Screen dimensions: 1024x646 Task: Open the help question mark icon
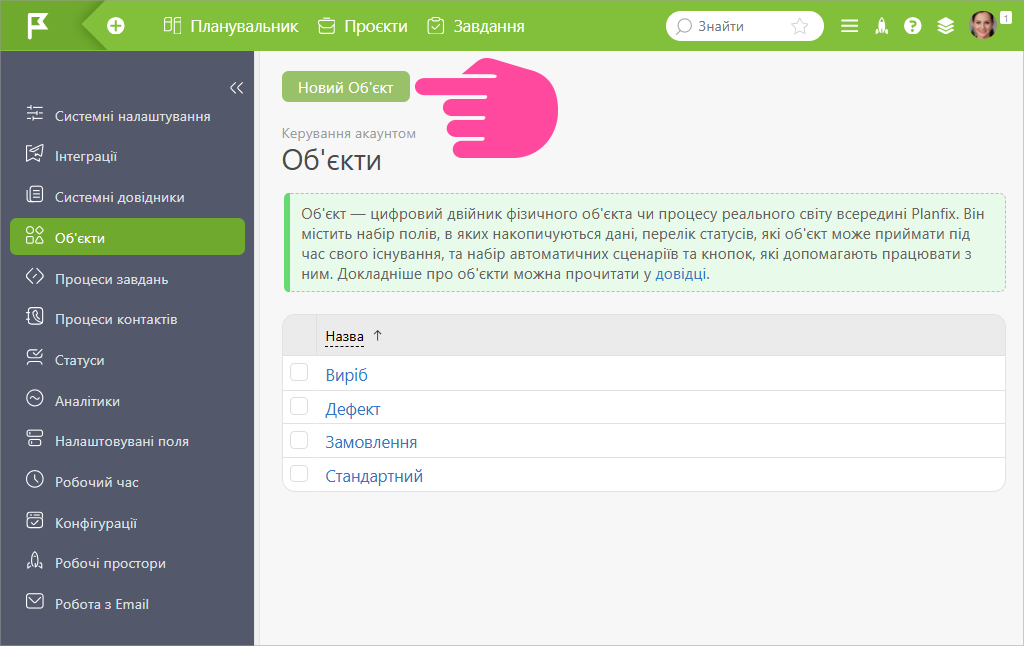[912, 26]
